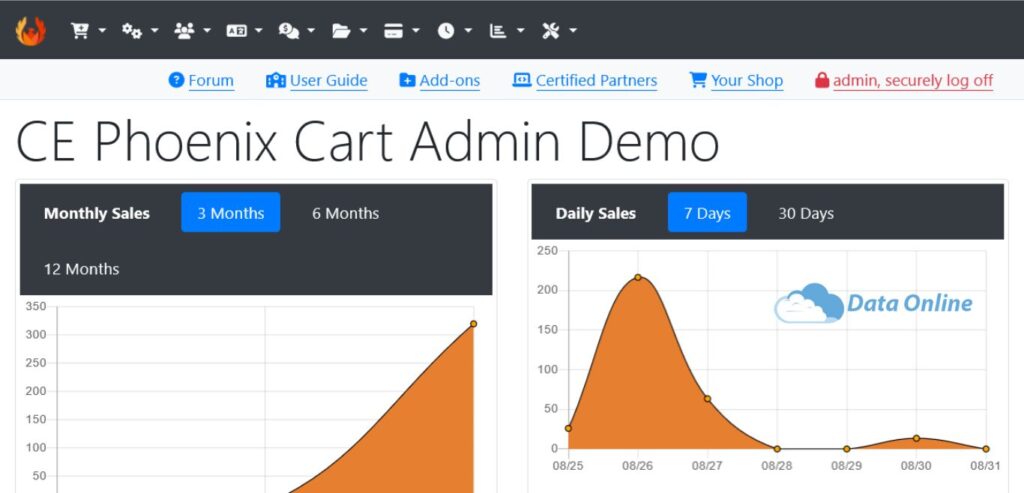Open the bar chart reports menu

[x=507, y=31]
